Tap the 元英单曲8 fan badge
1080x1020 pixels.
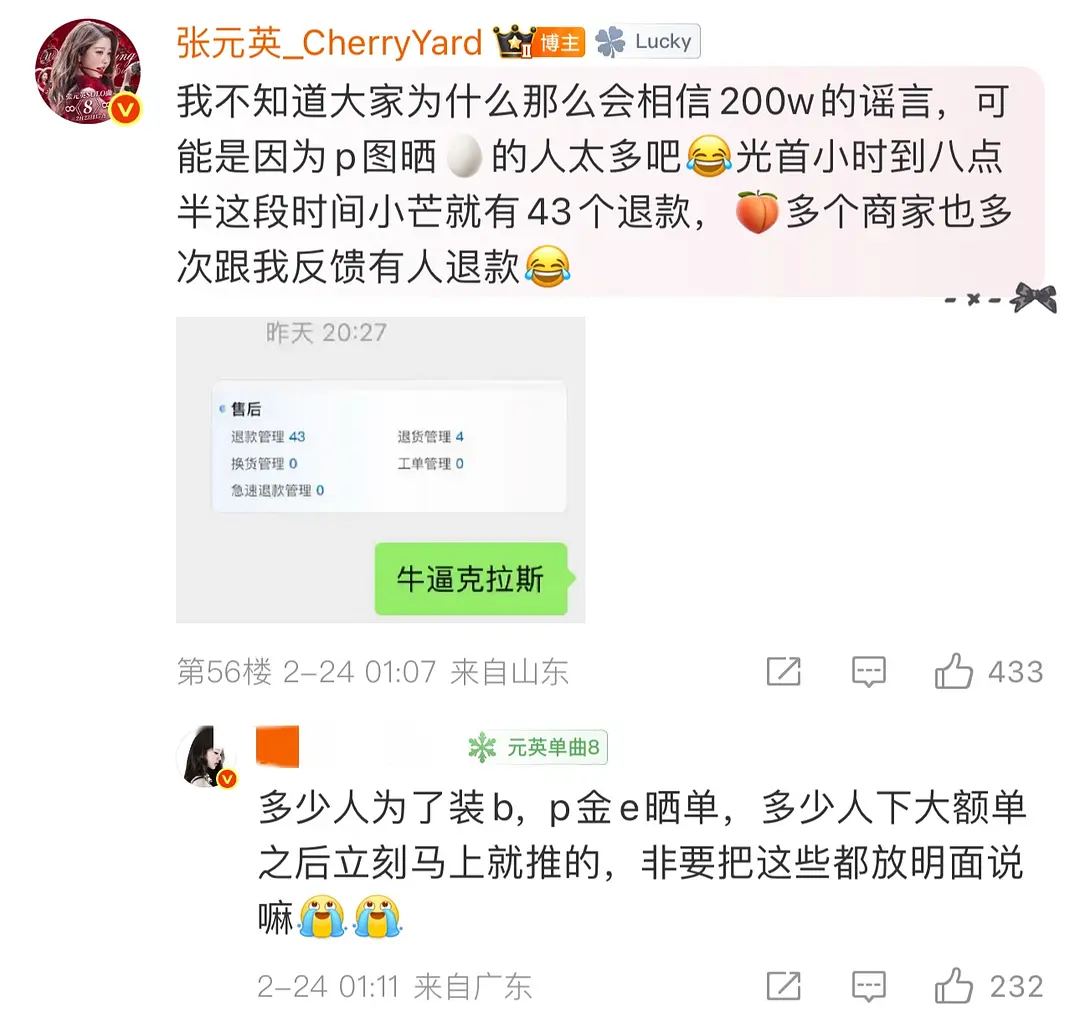pos(537,747)
